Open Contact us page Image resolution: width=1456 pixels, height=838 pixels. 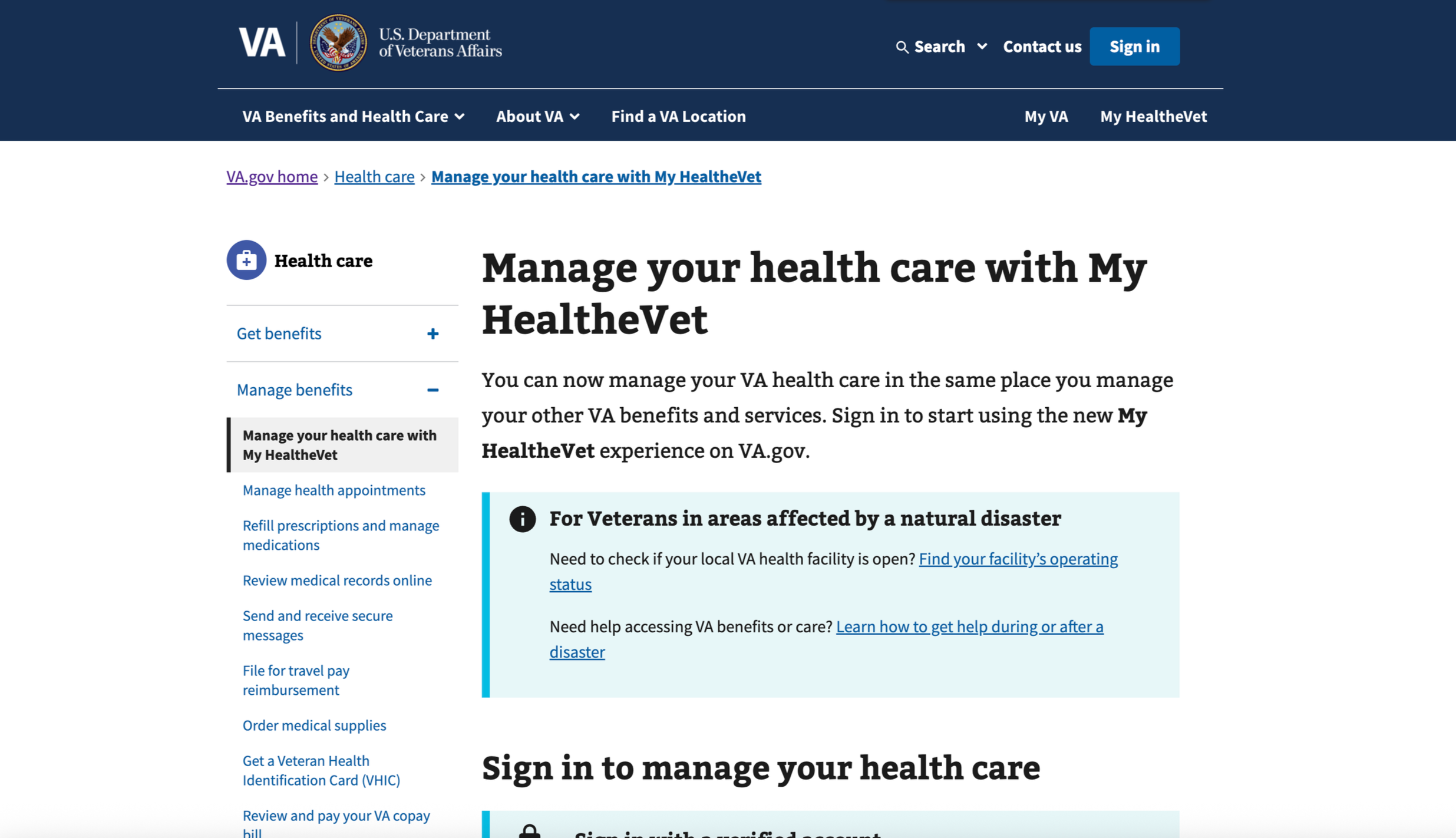(1042, 47)
